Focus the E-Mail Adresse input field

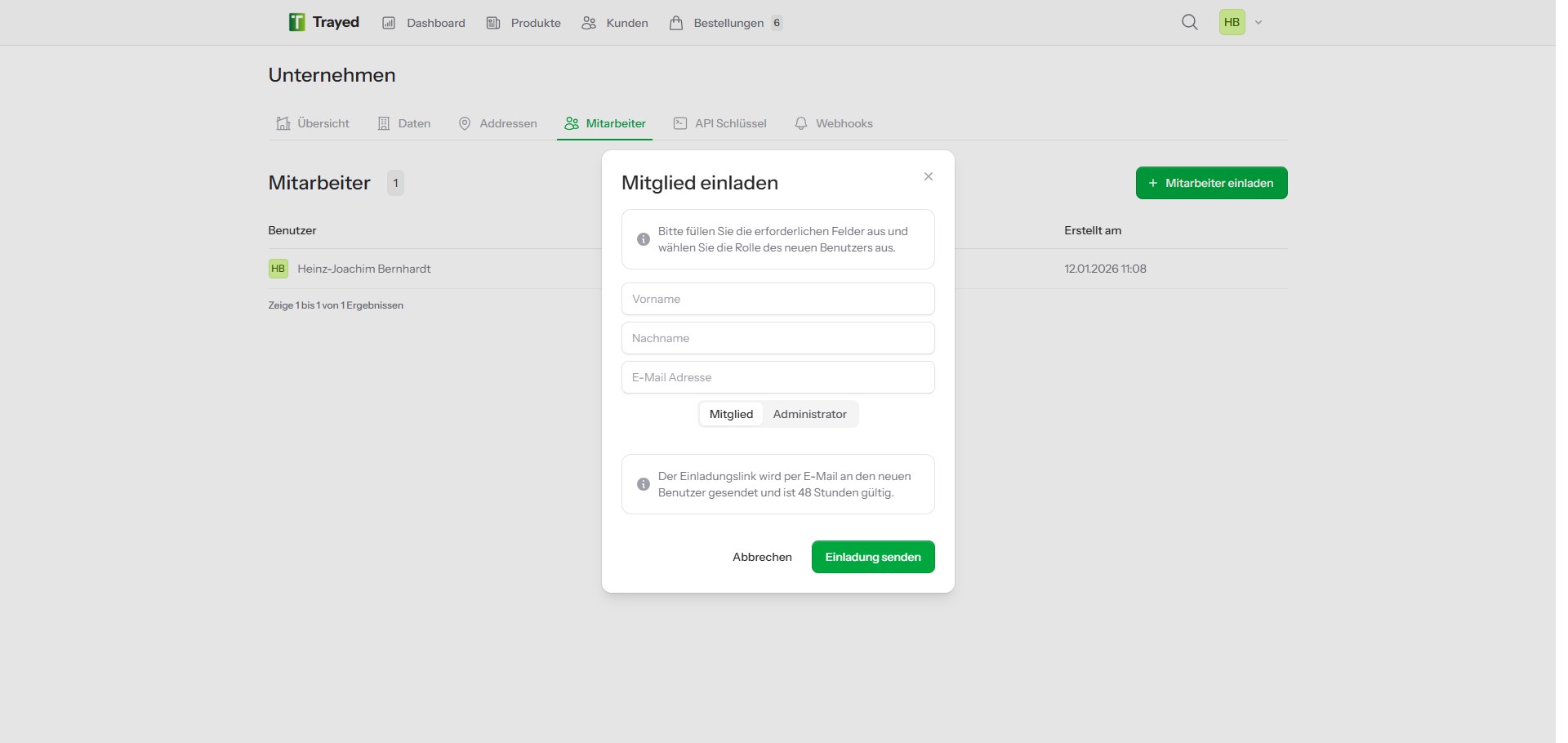coord(777,376)
